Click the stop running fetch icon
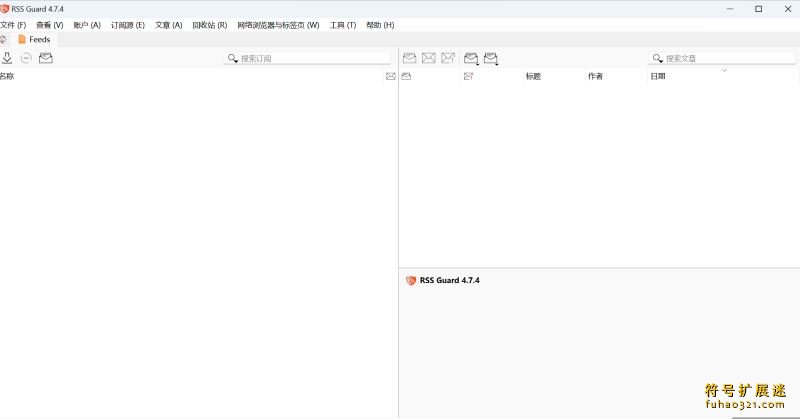 (x=26, y=58)
